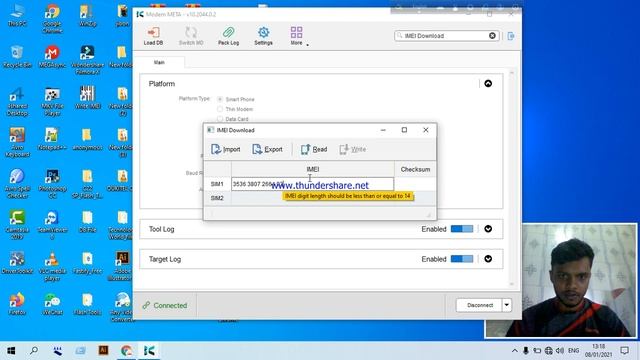
Task: Close the IMEI Download dialog
Action: (x=426, y=130)
